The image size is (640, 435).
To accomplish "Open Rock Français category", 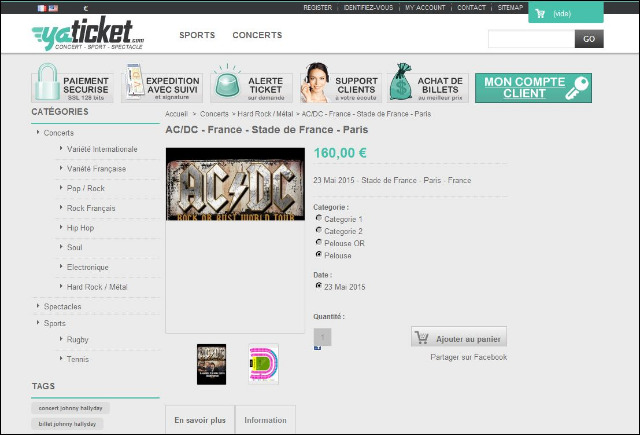I will tap(91, 208).
